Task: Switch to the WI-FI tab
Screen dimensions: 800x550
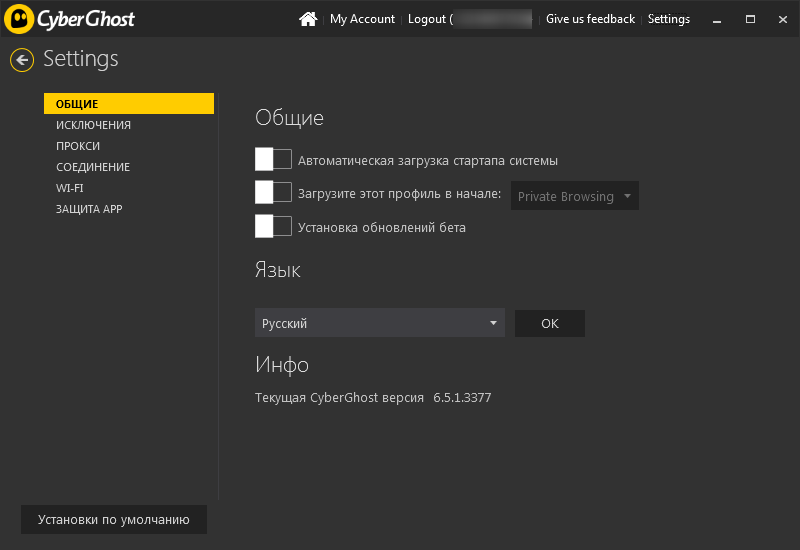Action: click(x=69, y=188)
